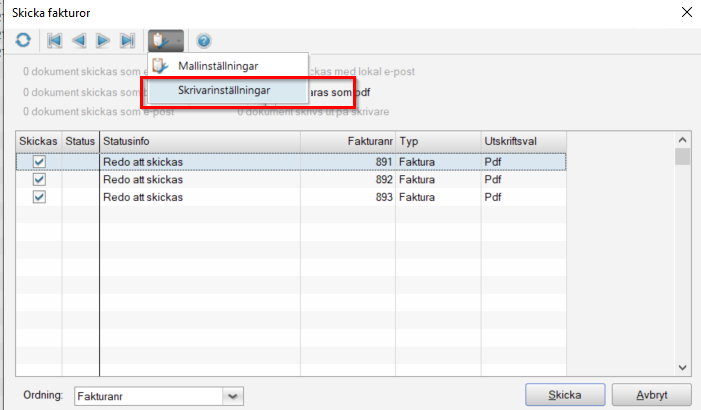Close the Skicka fakturor dialog

pos(686,12)
